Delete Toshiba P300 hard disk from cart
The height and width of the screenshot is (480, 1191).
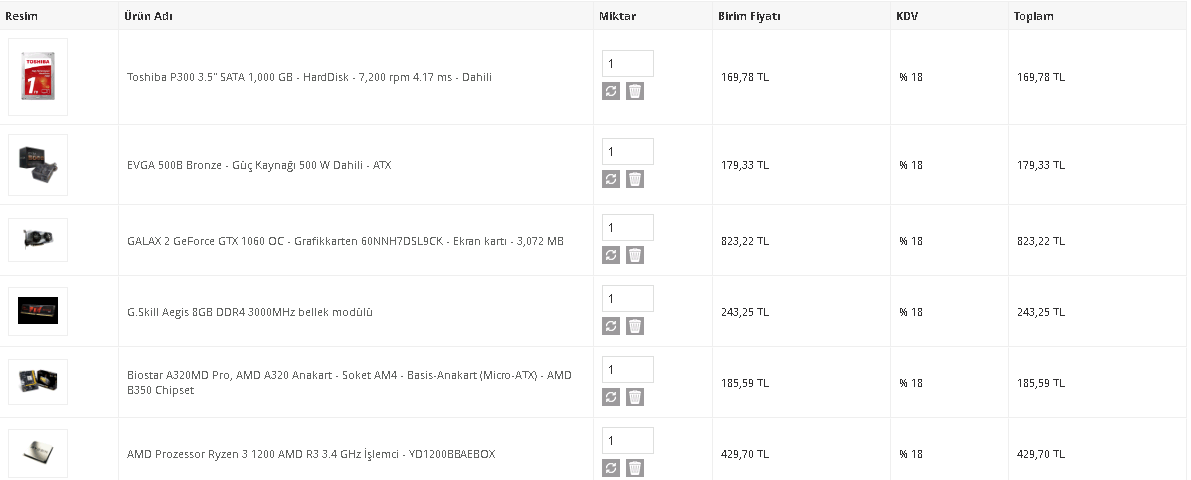635,92
